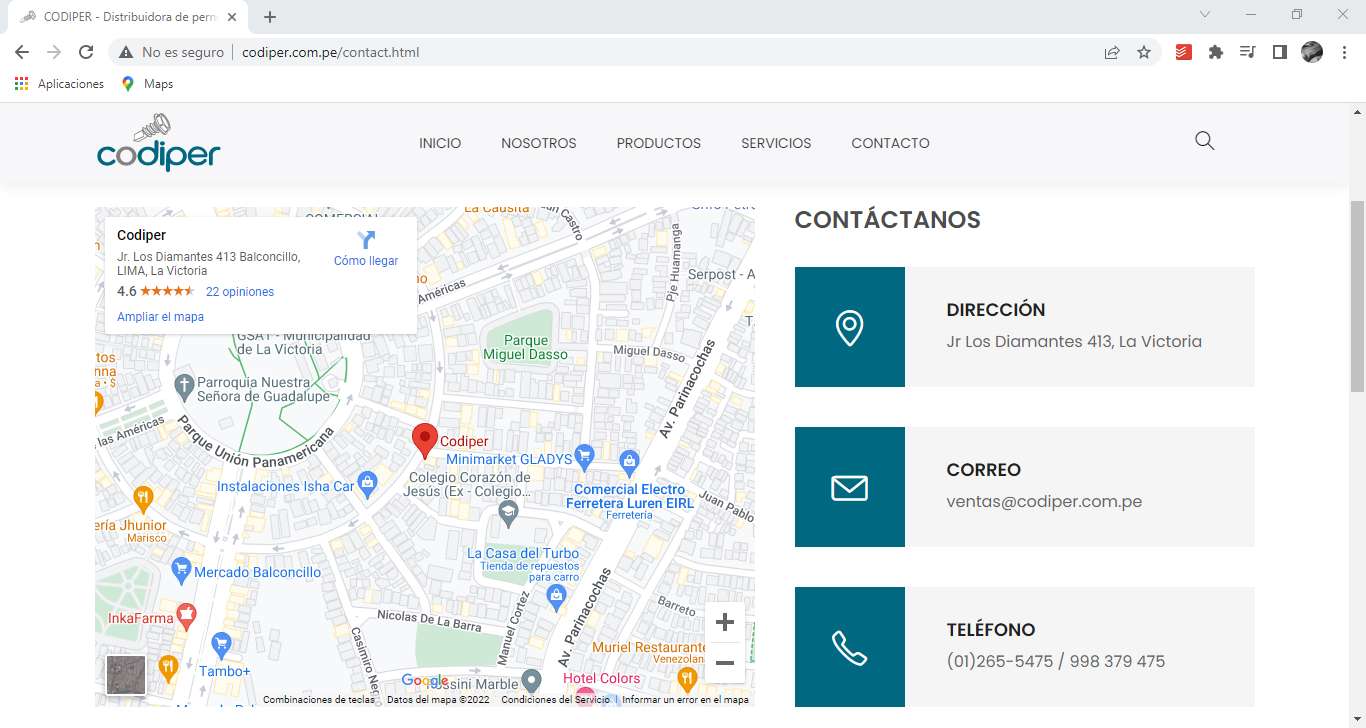Screen dimensions: 1366x728
Task: Click the Colegio Corazón de Jesús school marker
Action: pyautogui.click(x=509, y=513)
